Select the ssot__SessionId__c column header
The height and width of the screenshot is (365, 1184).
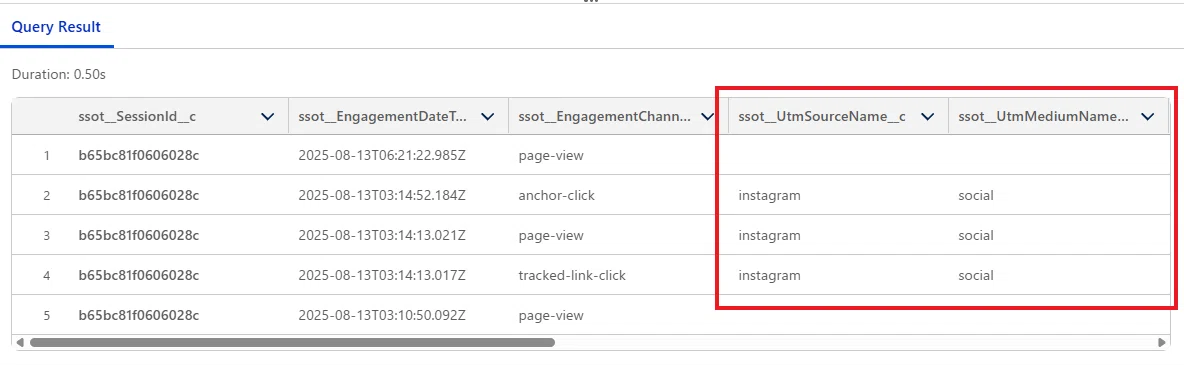(x=137, y=116)
